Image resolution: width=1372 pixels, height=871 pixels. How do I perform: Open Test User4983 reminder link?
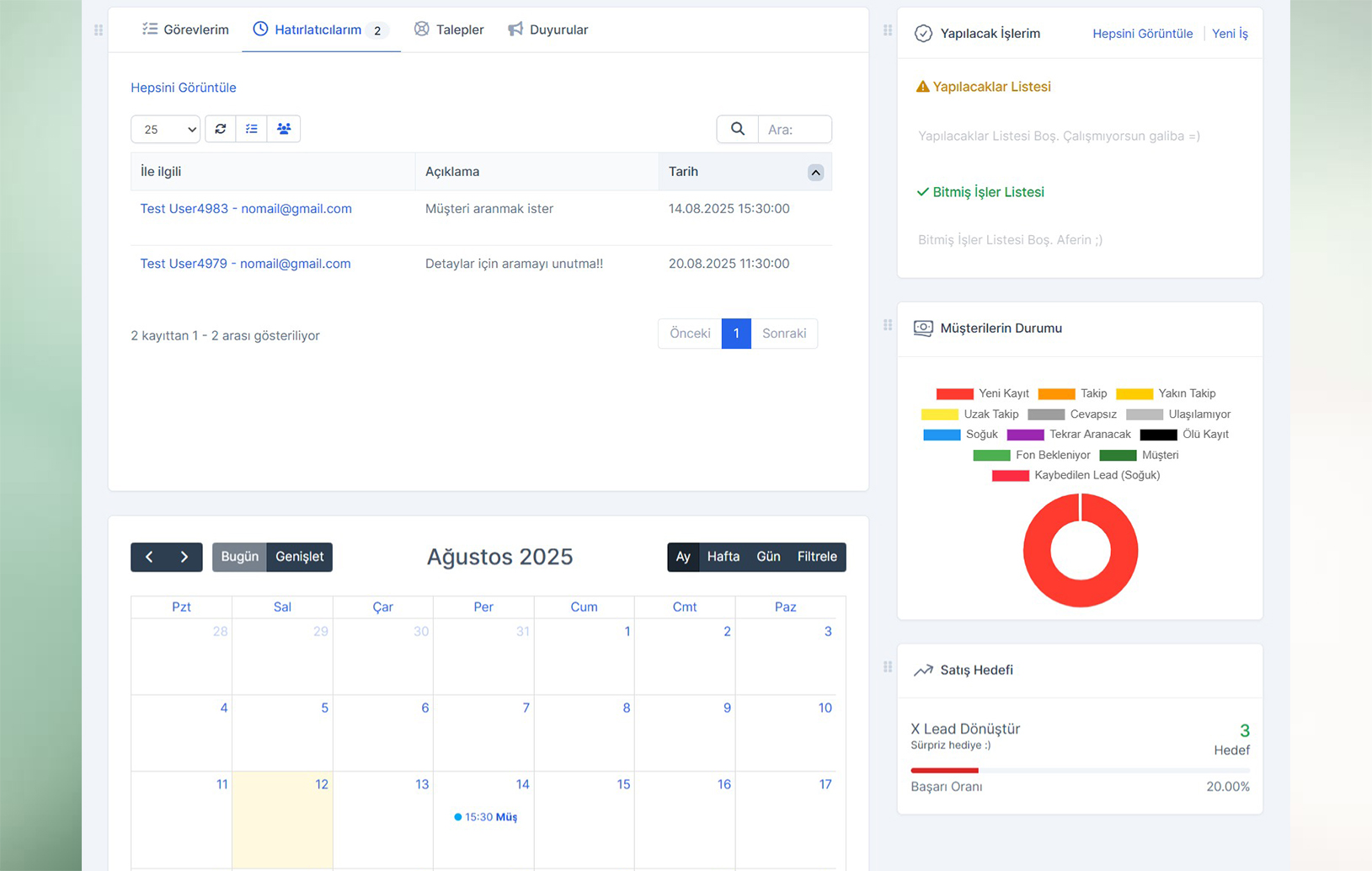click(246, 209)
